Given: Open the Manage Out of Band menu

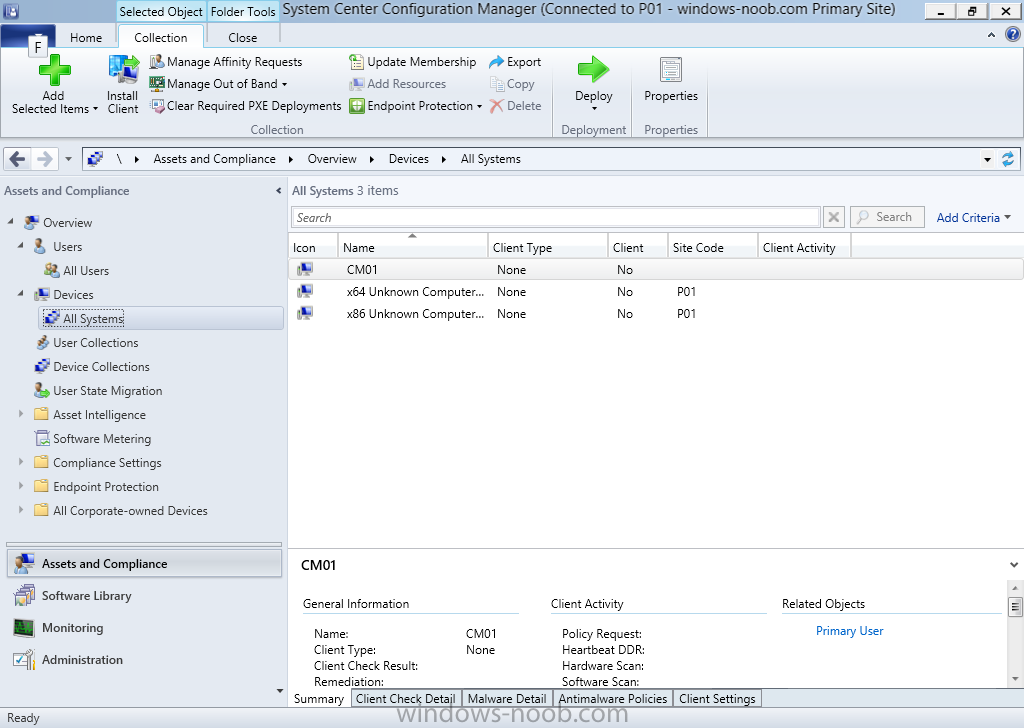Looking at the screenshot, I should click(x=218, y=84).
